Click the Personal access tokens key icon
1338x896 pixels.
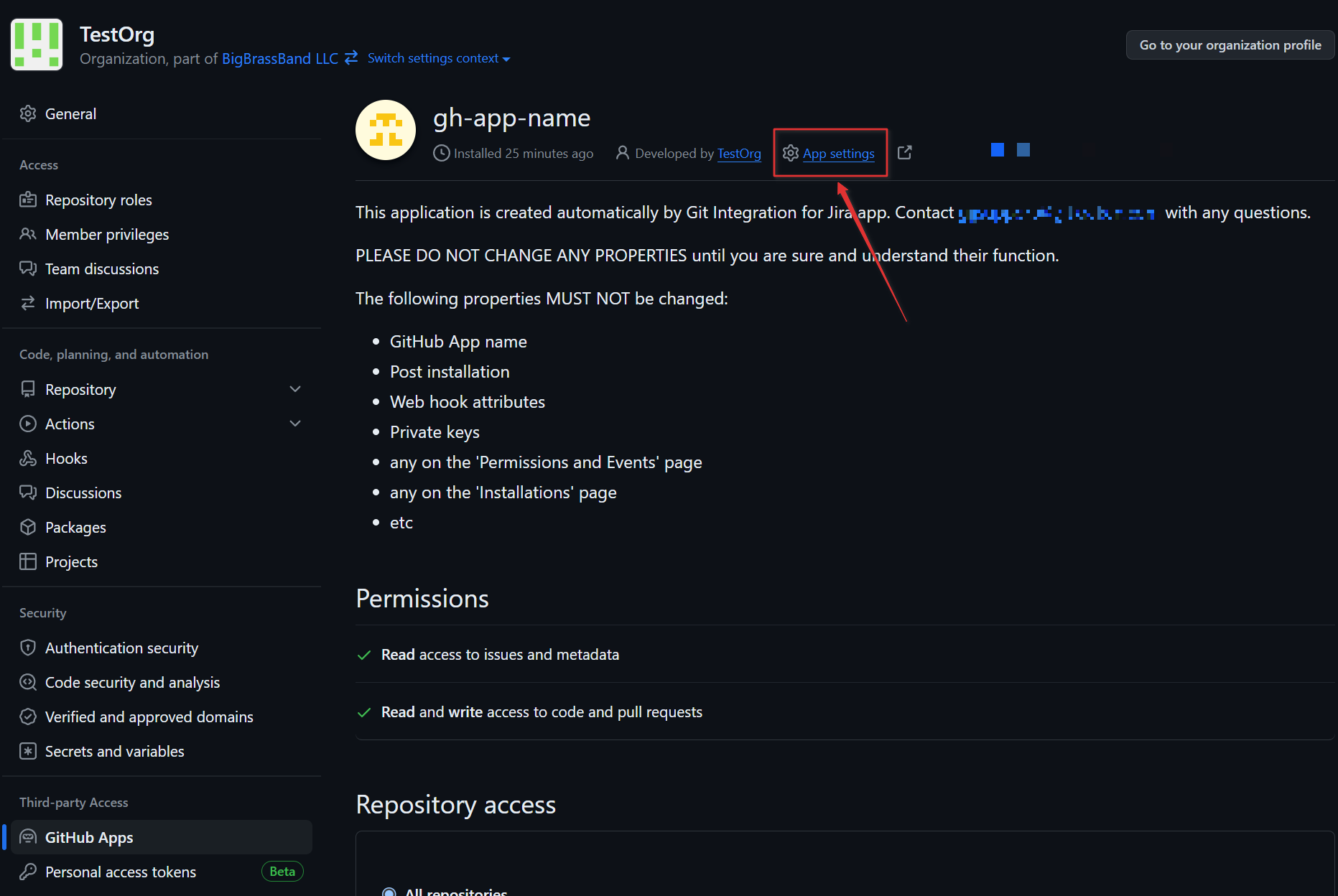tap(28, 872)
